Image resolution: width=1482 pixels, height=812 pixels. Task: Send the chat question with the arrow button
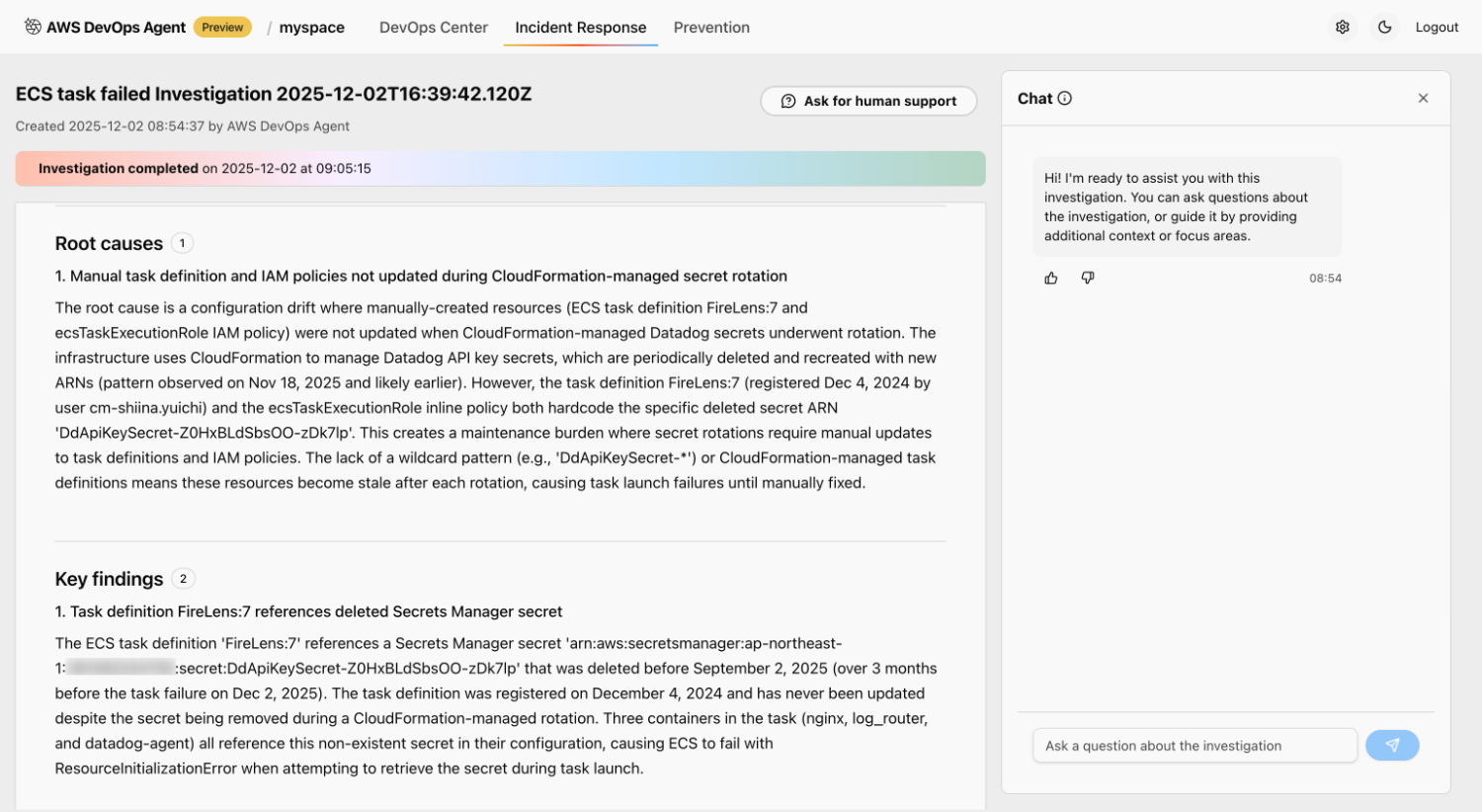(x=1392, y=746)
